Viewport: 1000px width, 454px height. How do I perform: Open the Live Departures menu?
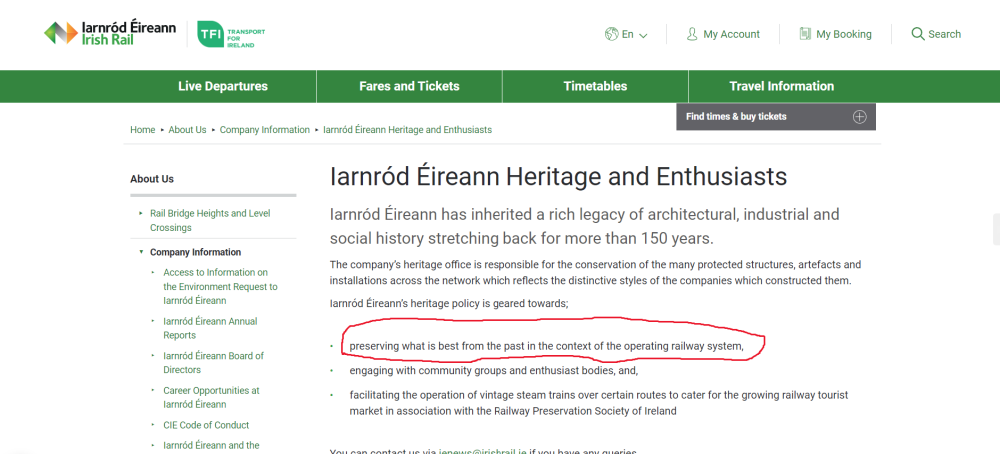coord(223,86)
